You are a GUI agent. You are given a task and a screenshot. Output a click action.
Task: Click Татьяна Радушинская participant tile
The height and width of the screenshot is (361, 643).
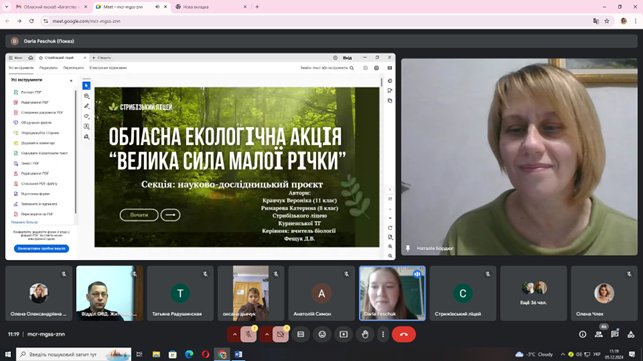(180, 293)
